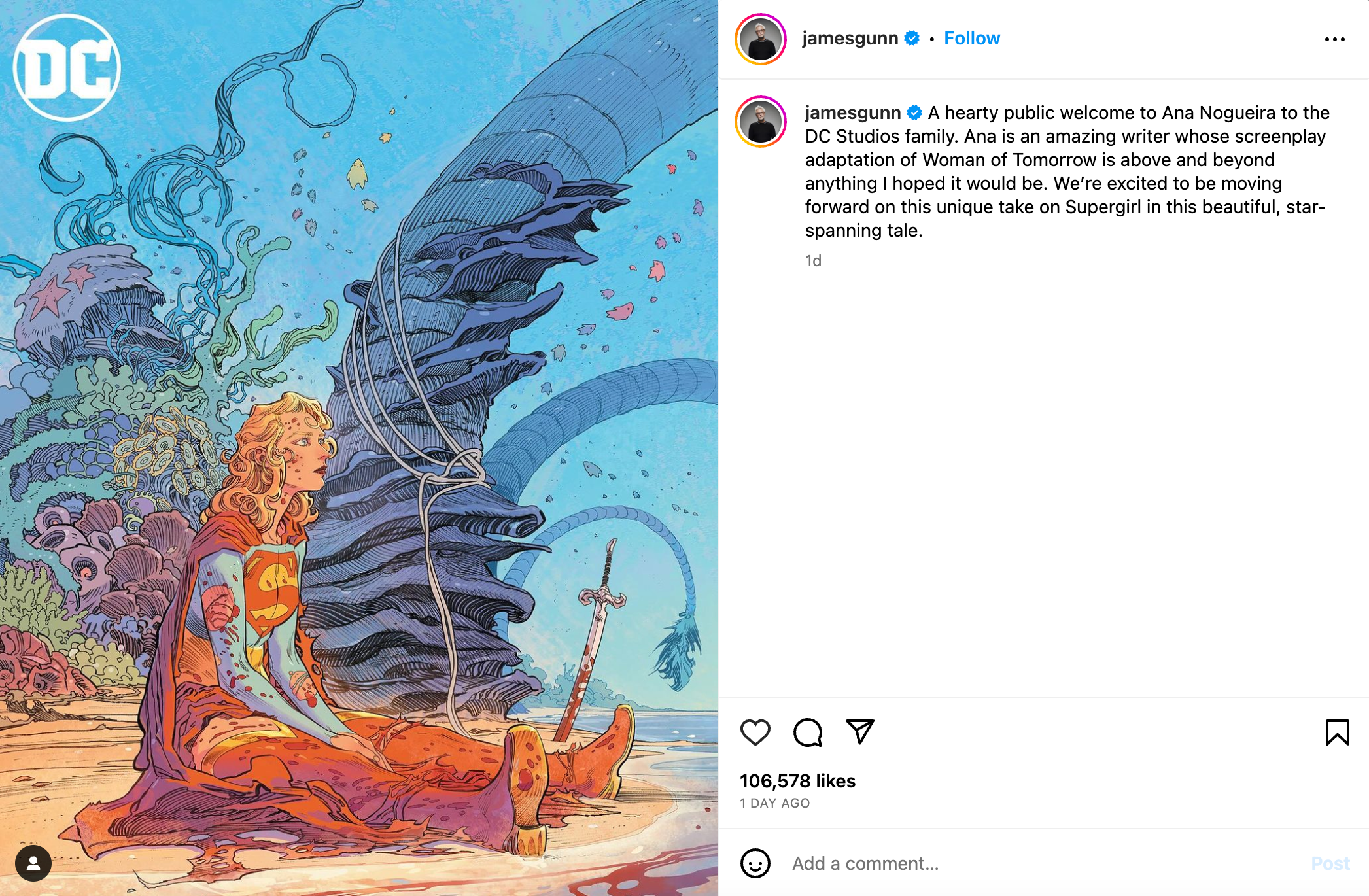Click the Post comment button
Viewport: 1369px width, 896px height.
pyautogui.click(x=1330, y=863)
